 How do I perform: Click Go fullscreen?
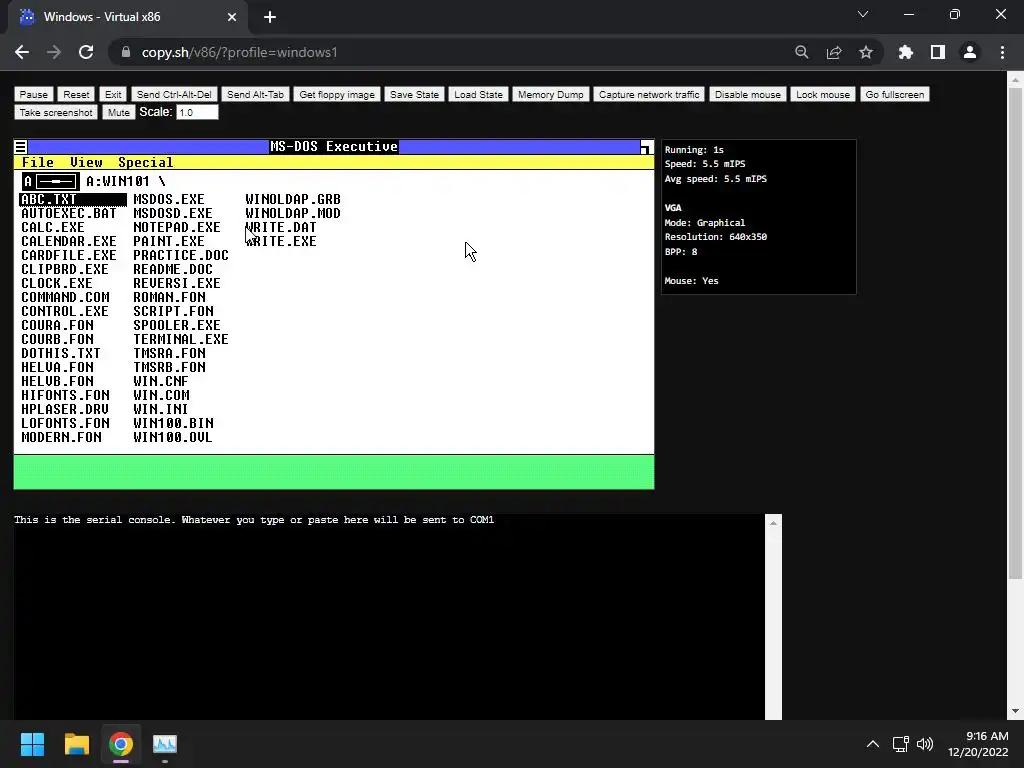coord(895,95)
